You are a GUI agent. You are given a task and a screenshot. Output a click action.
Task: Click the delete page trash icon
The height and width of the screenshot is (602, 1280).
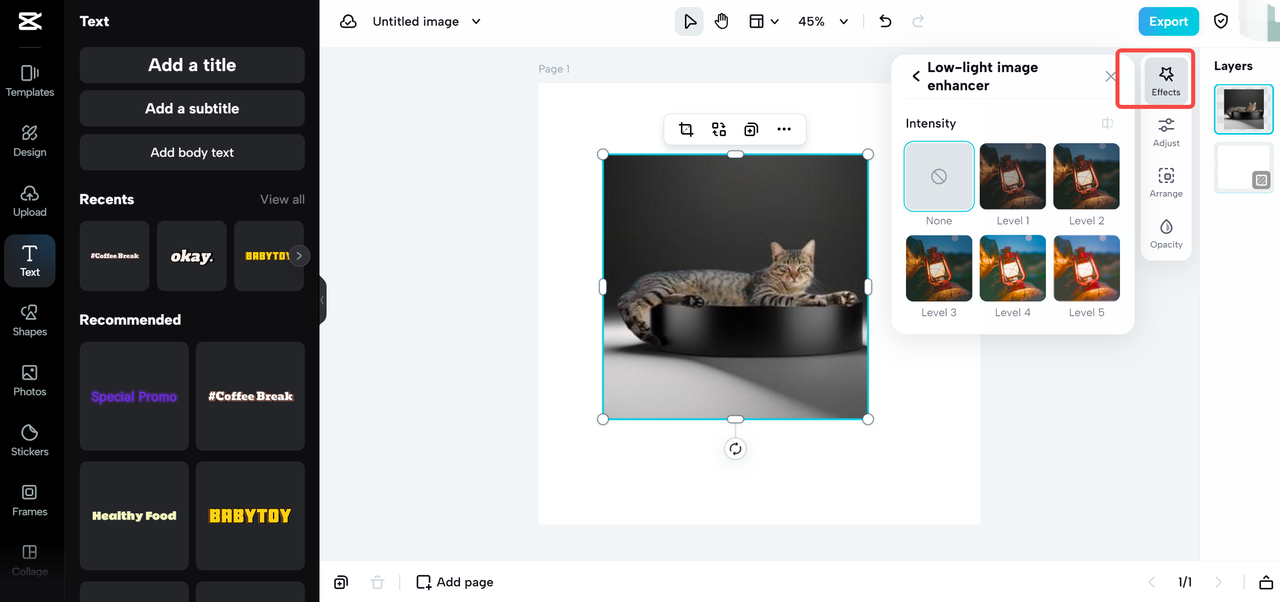[x=377, y=582]
